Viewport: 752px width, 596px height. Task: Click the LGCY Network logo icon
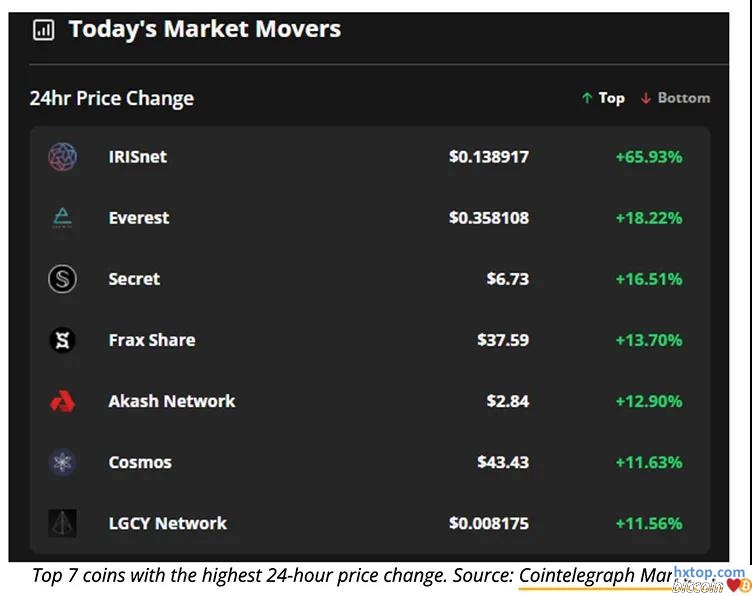[62, 523]
